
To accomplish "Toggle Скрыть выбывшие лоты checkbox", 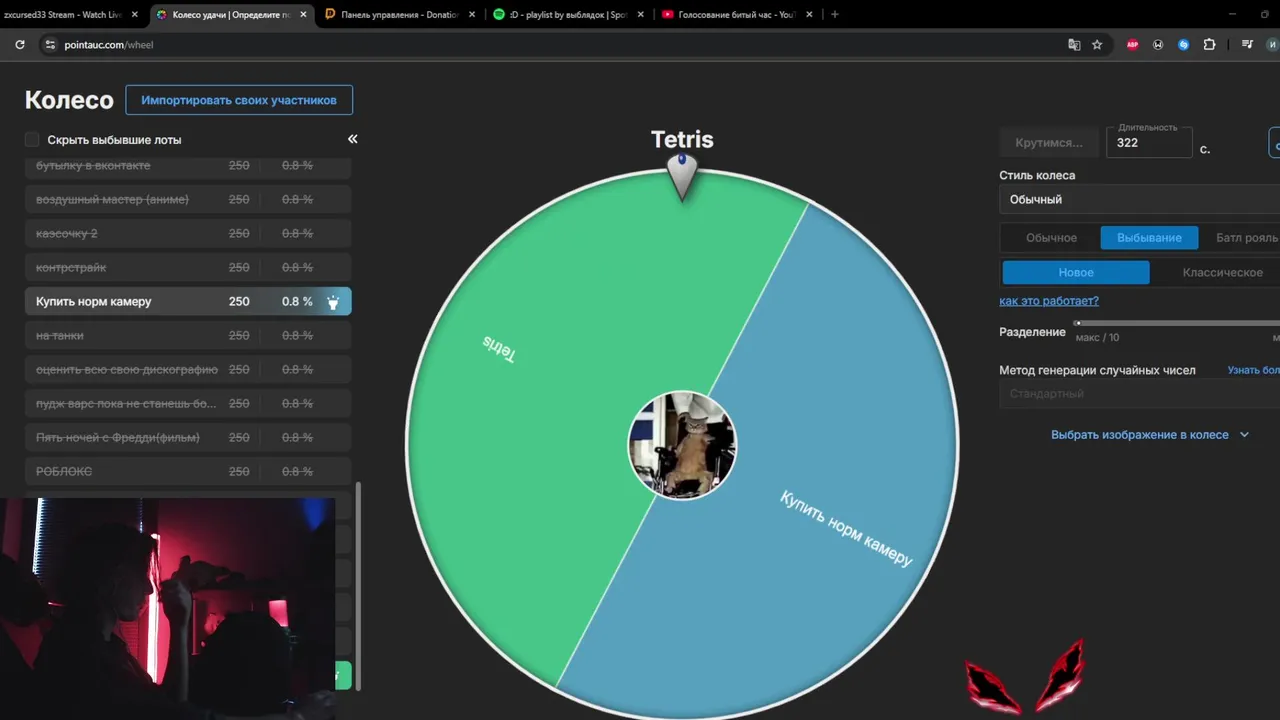I will click(x=32, y=139).
